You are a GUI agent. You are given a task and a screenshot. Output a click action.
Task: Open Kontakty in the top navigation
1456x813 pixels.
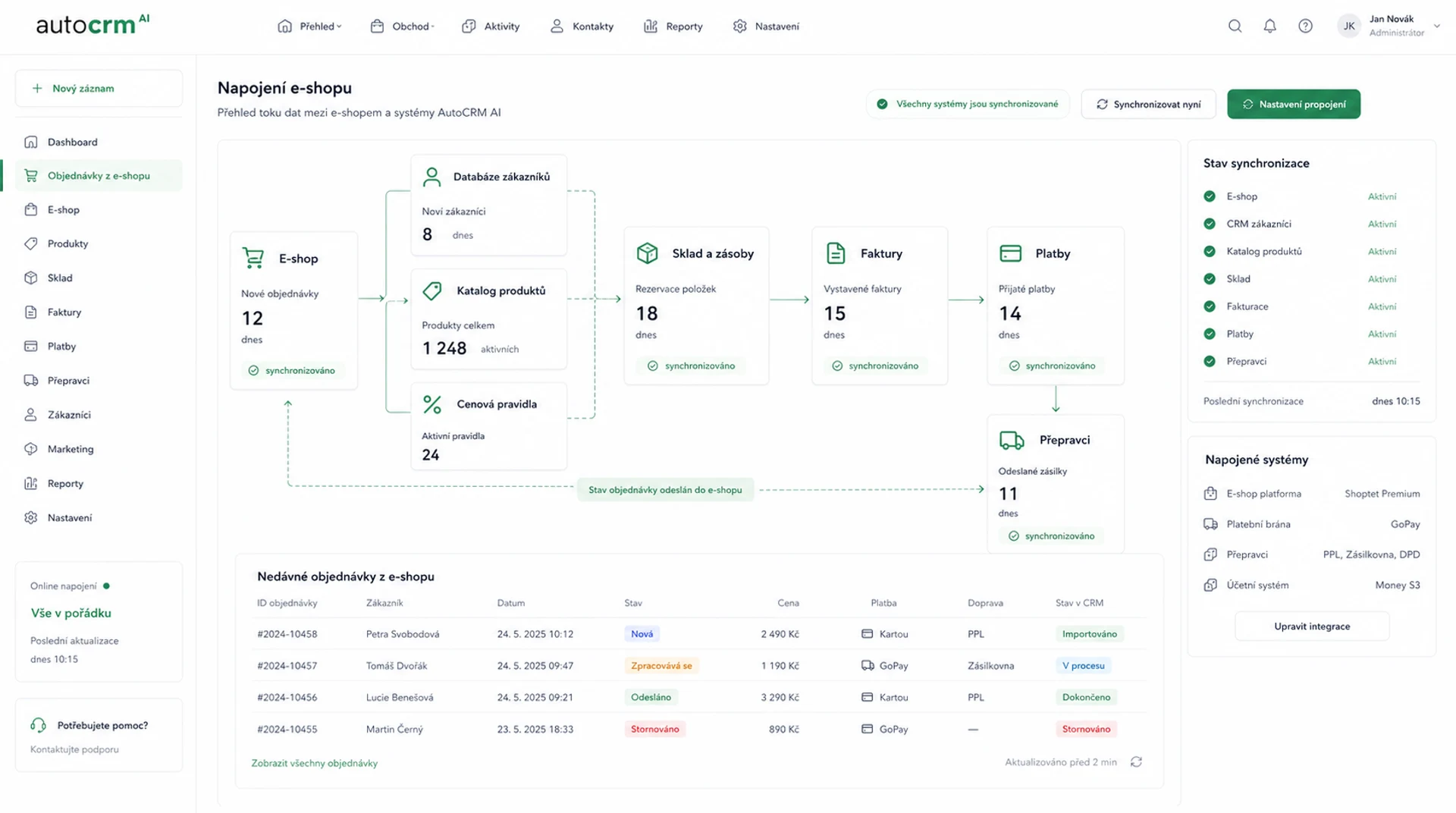coord(582,27)
